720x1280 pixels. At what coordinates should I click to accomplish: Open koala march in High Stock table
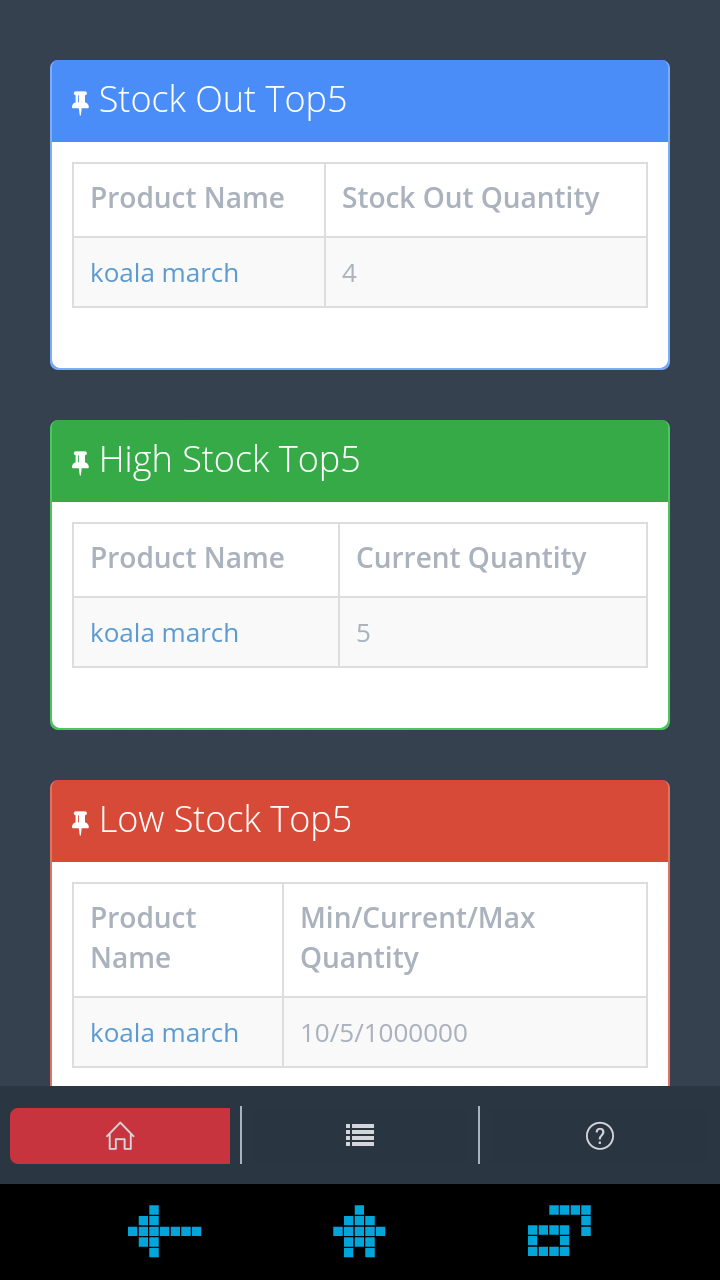[164, 633]
